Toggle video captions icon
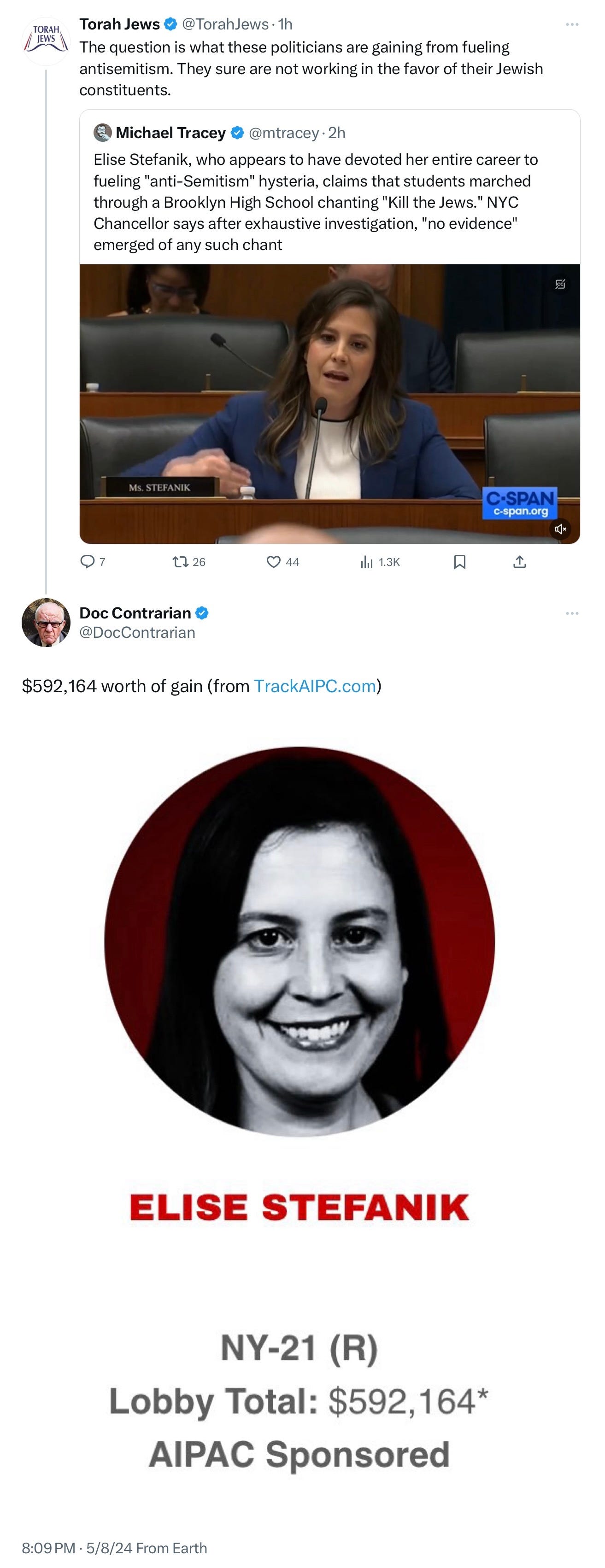Image resolution: width=605 pixels, height=1568 pixels. [560, 284]
